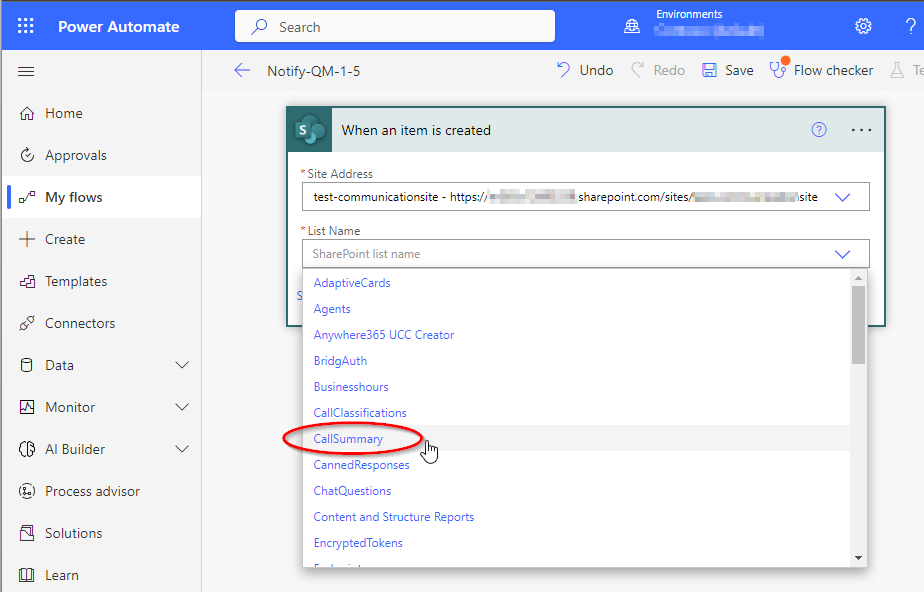Click the Connectors plug icon
This screenshot has width=924, height=592.
[x=27, y=323]
